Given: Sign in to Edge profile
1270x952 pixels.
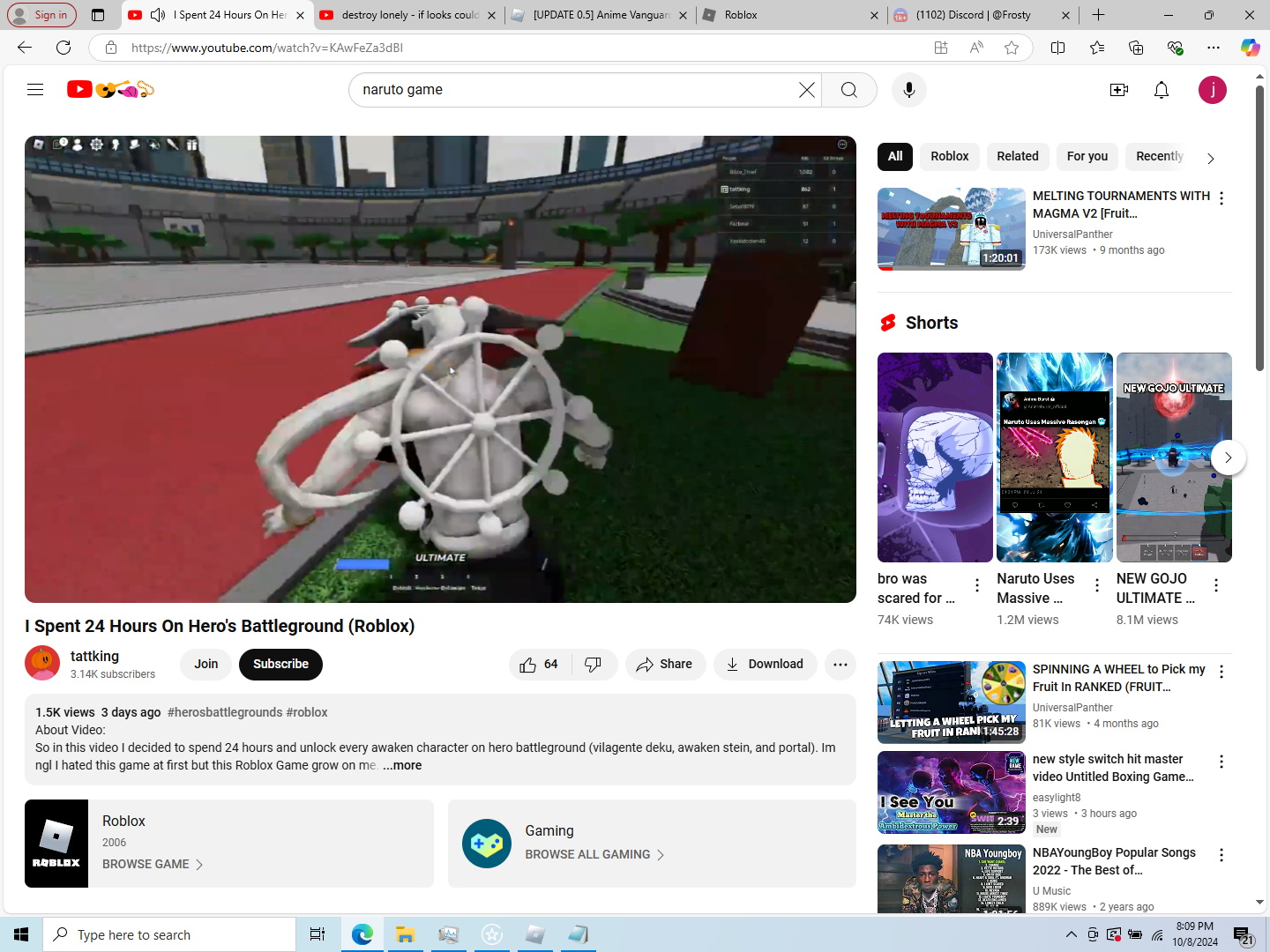Looking at the screenshot, I should 41,15.
